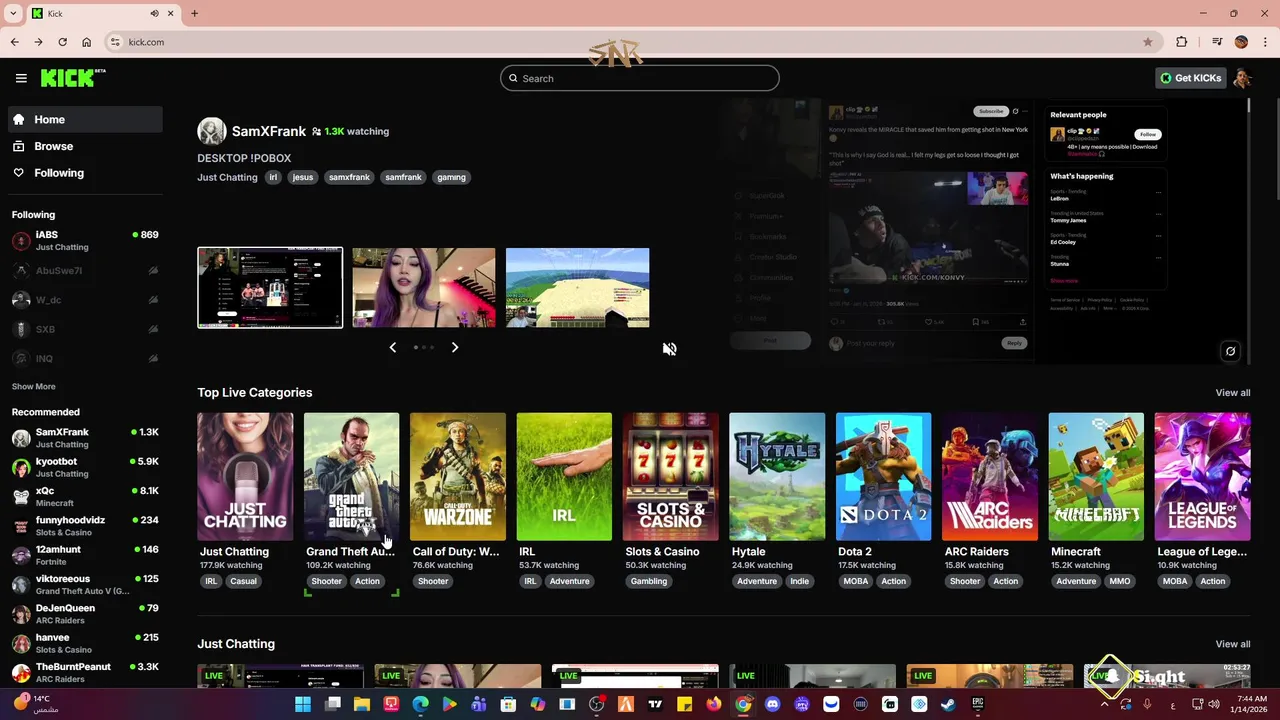Screen dimensions: 1280x720
Task: Click the Gambling tag under Slots & Casino
Action: coord(649,581)
